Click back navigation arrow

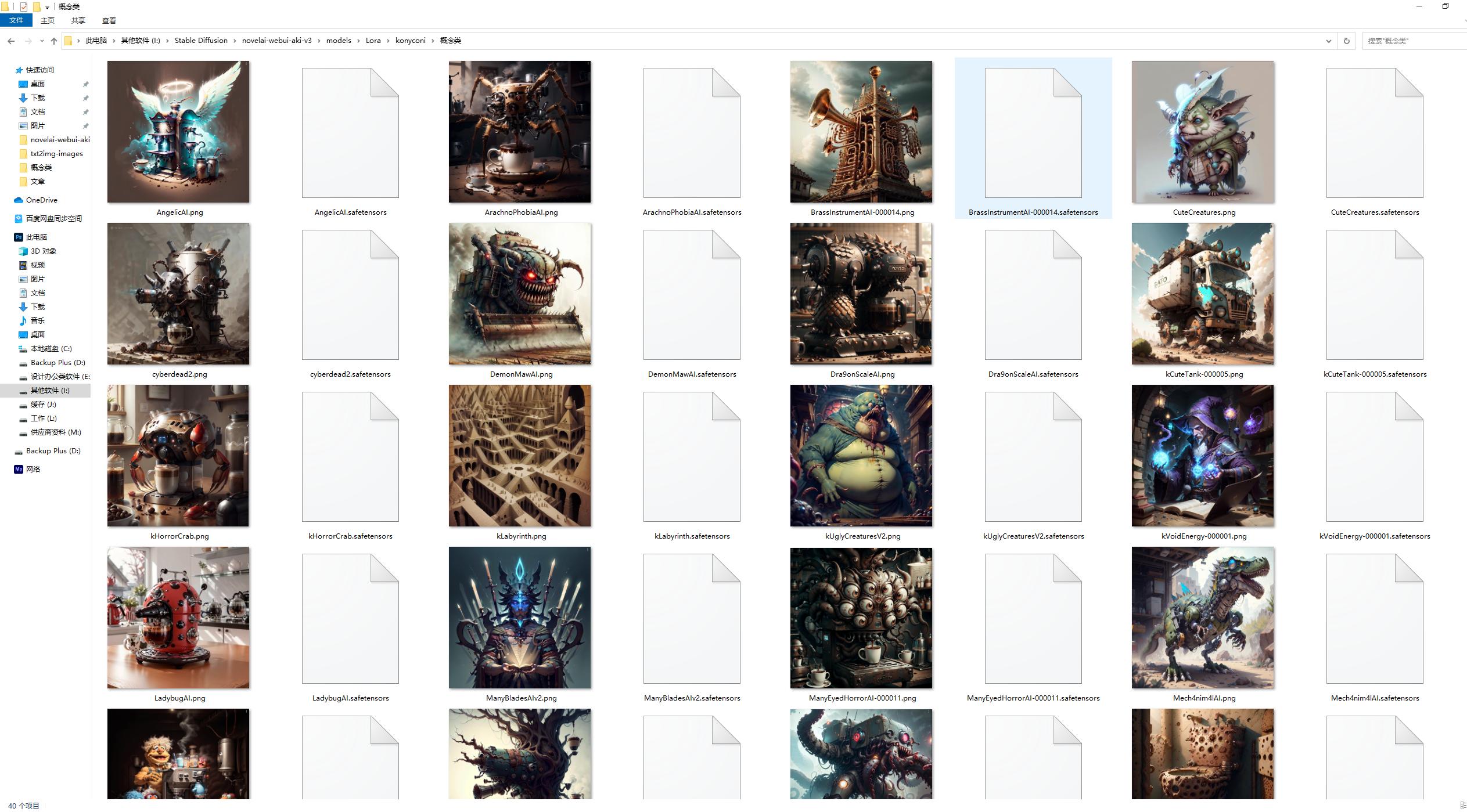pyautogui.click(x=12, y=40)
